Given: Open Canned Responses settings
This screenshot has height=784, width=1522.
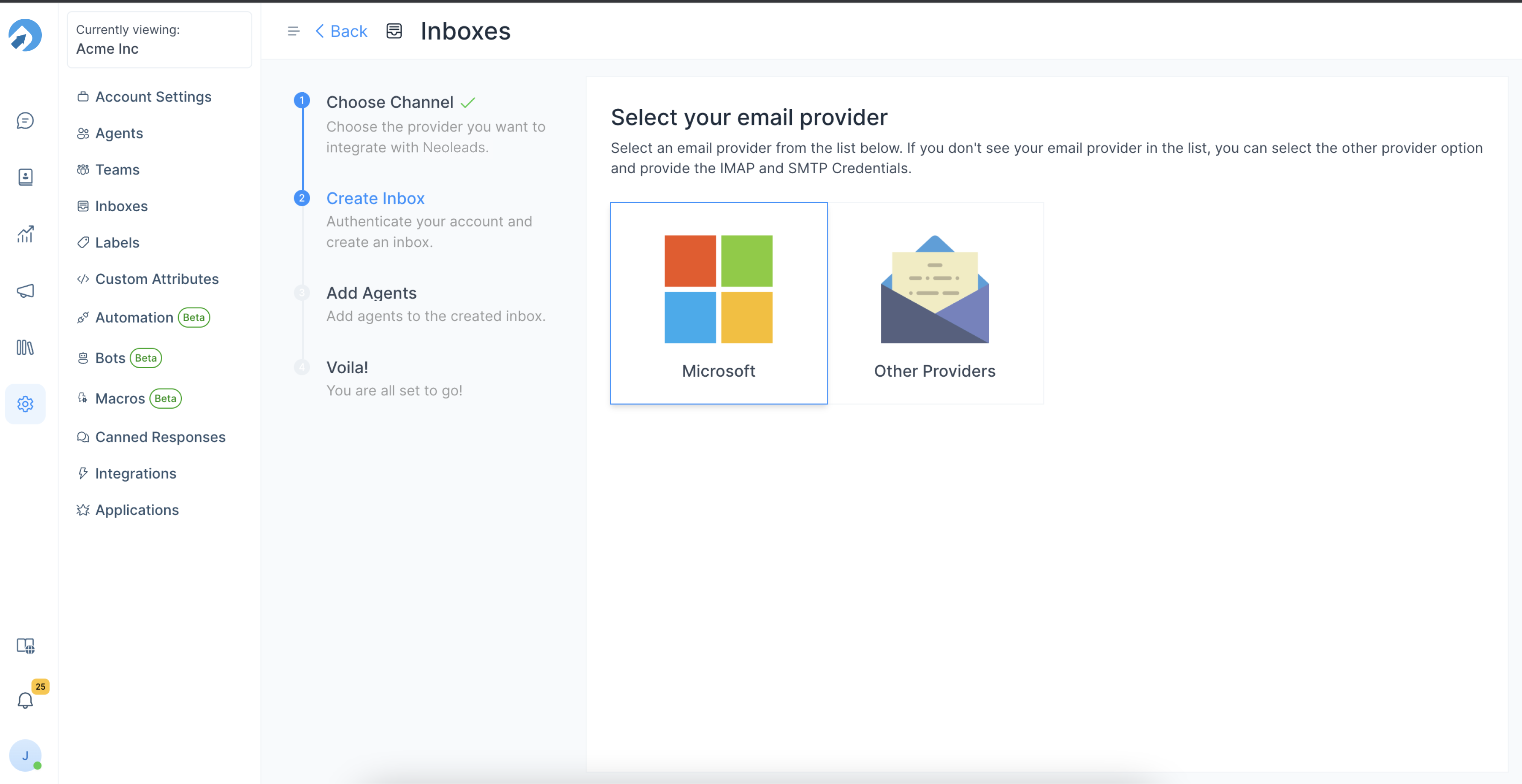Looking at the screenshot, I should pos(160,437).
